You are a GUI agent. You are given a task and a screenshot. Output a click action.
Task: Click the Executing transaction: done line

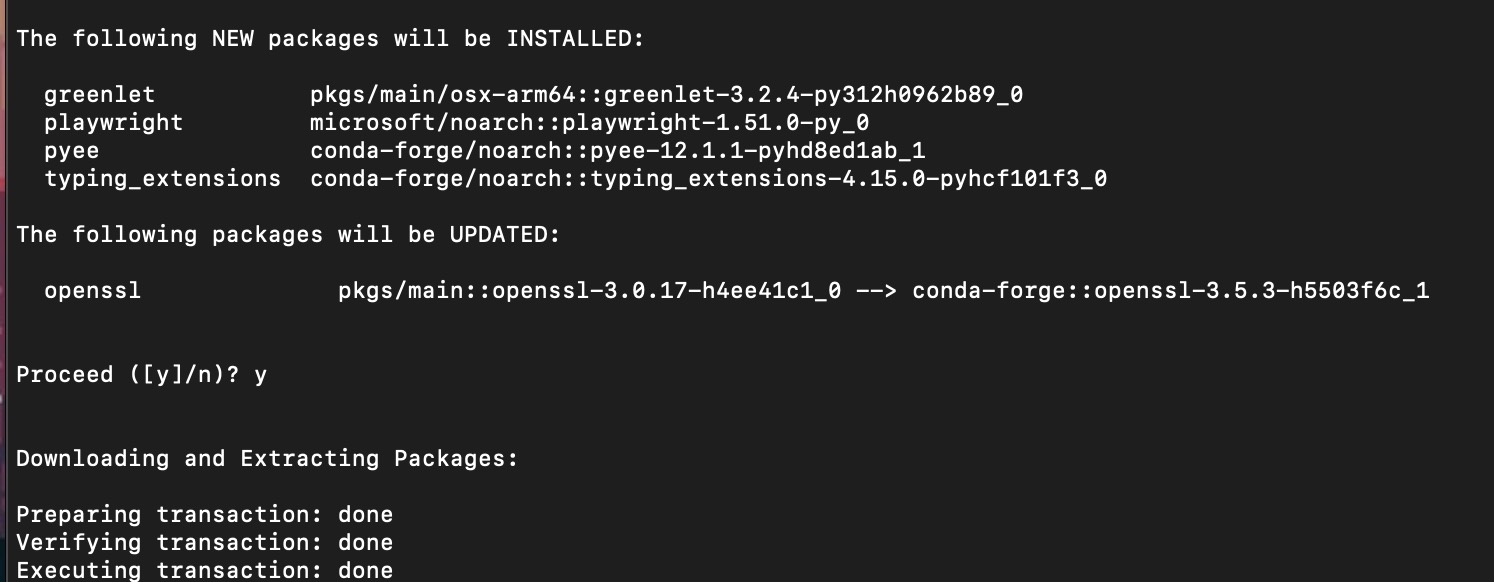204,570
